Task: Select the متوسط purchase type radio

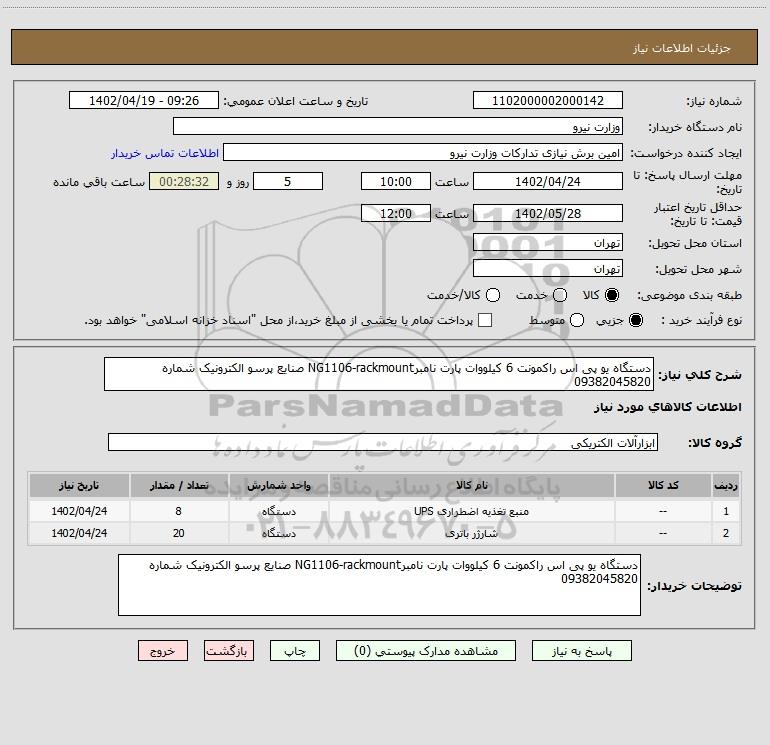Action: click(577, 320)
